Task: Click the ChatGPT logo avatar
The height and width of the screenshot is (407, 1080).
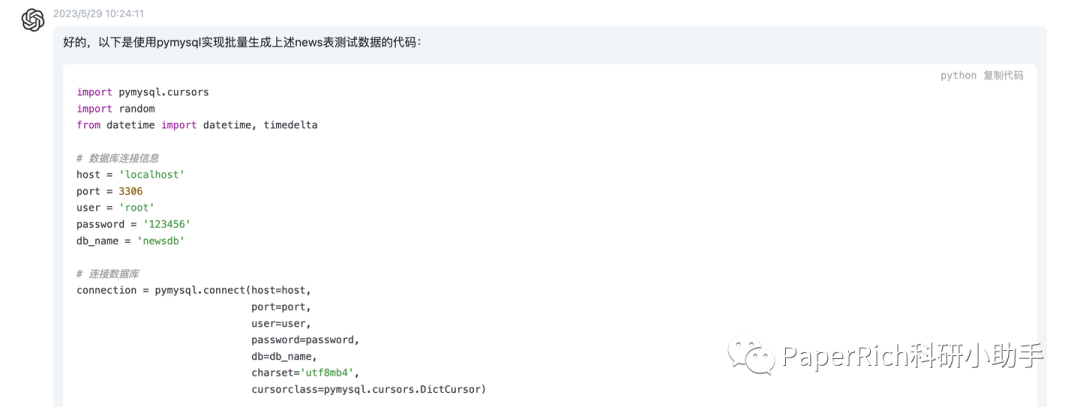Action: tap(33, 20)
